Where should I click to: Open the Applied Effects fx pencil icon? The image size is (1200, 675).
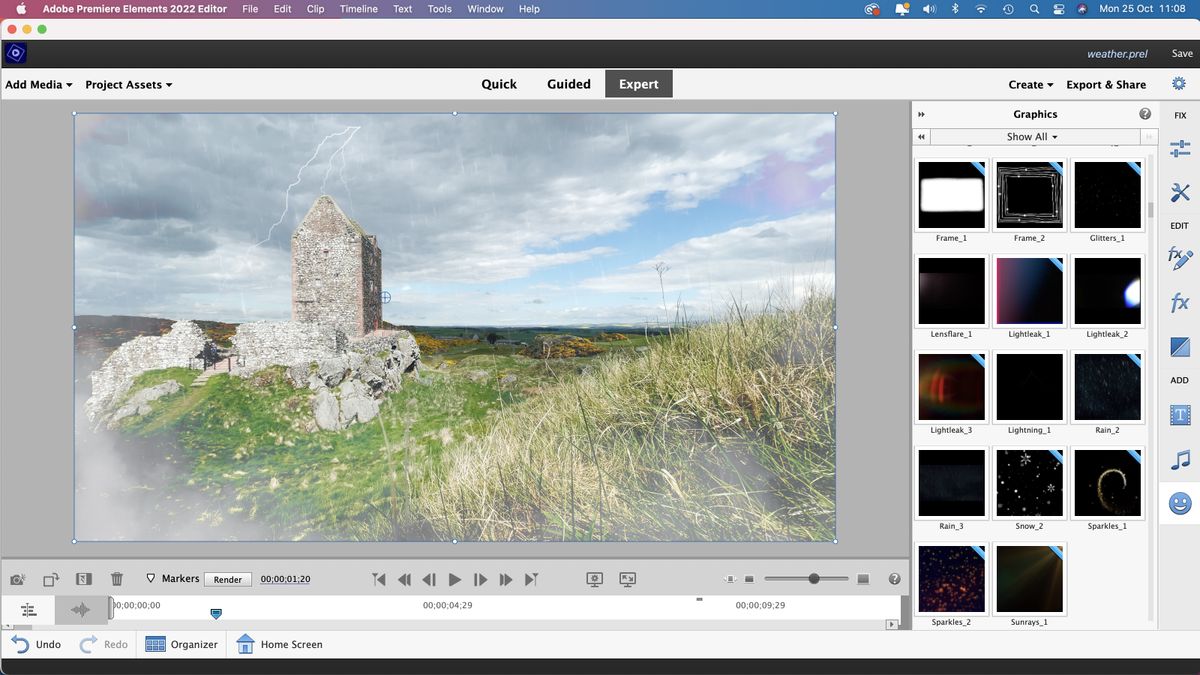(x=1179, y=258)
